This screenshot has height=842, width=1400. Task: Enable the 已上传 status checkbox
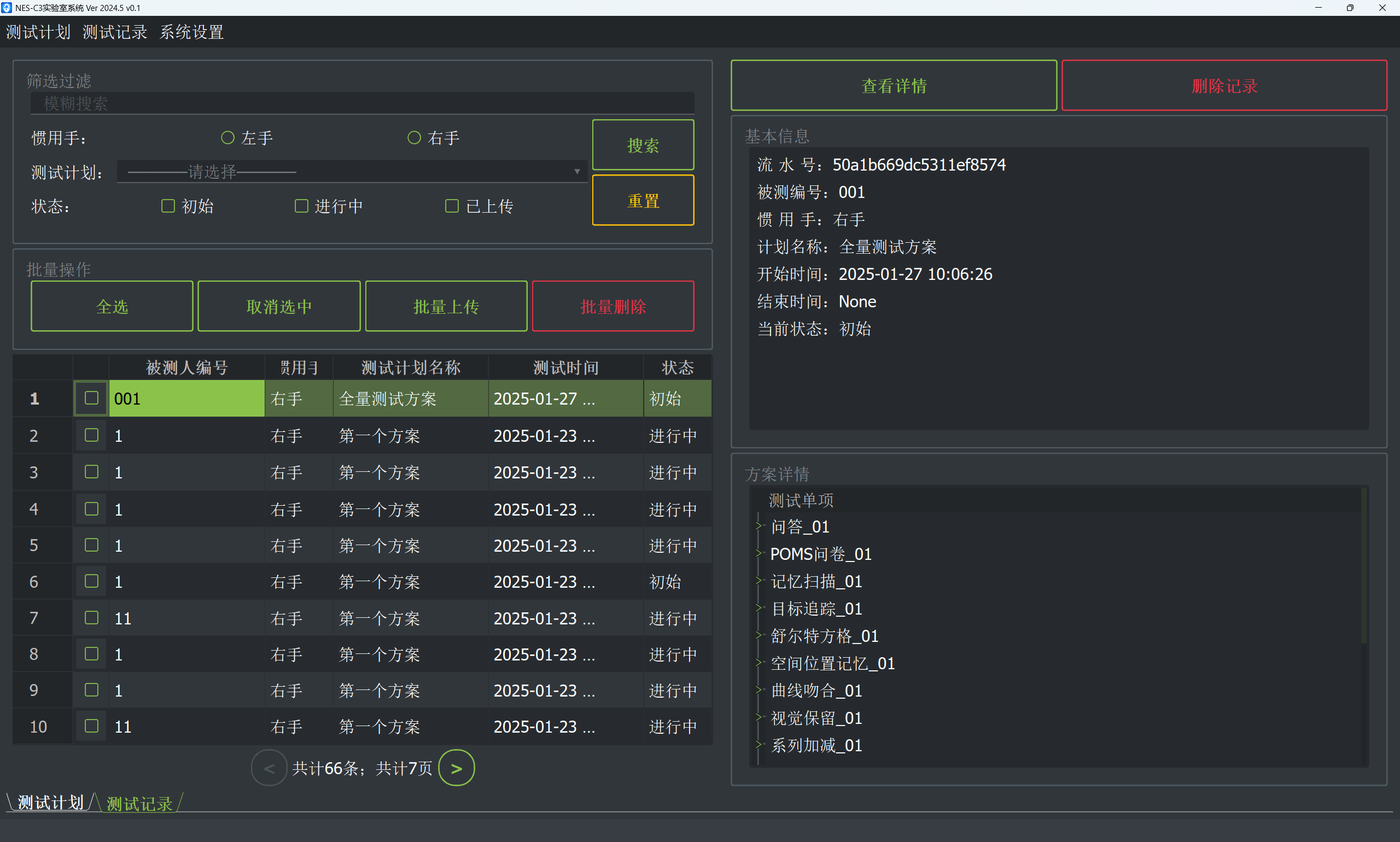click(x=452, y=206)
